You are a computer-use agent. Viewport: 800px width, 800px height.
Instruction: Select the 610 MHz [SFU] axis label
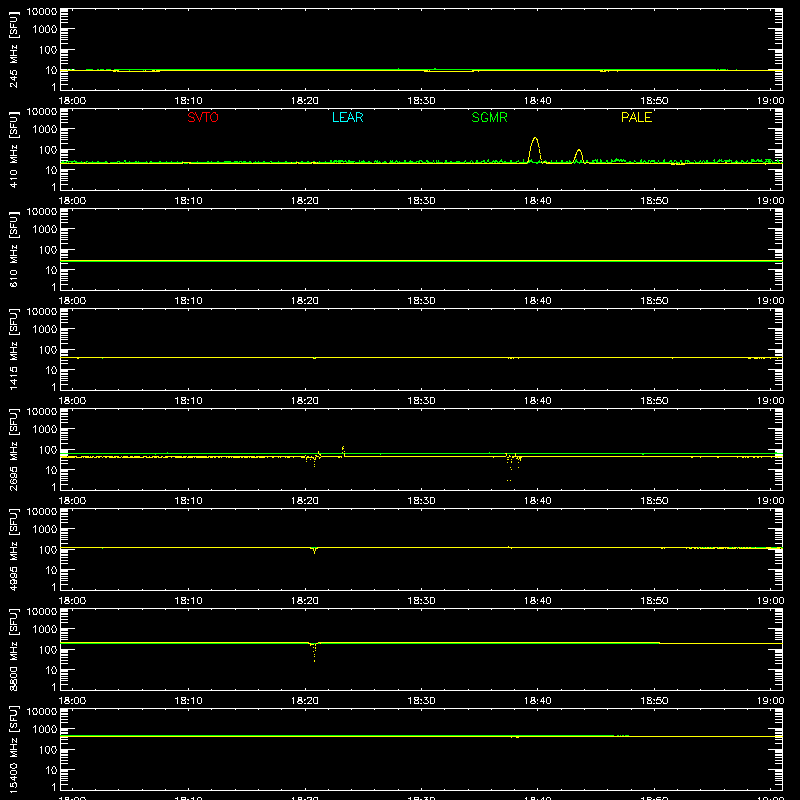pyautogui.click(x=13, y=249)
